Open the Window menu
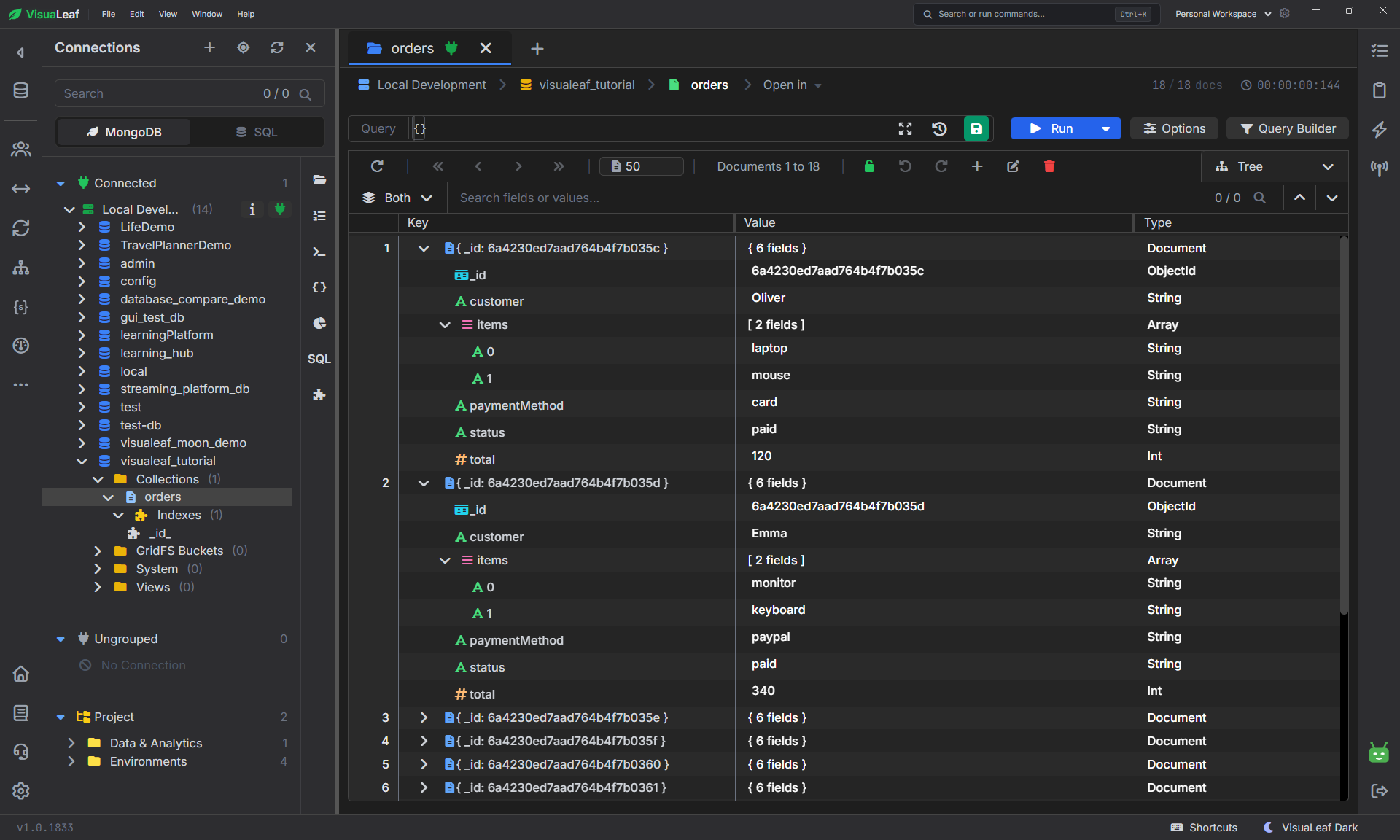1400x840 pixels. pyautogui.click(x=207, y=14)
